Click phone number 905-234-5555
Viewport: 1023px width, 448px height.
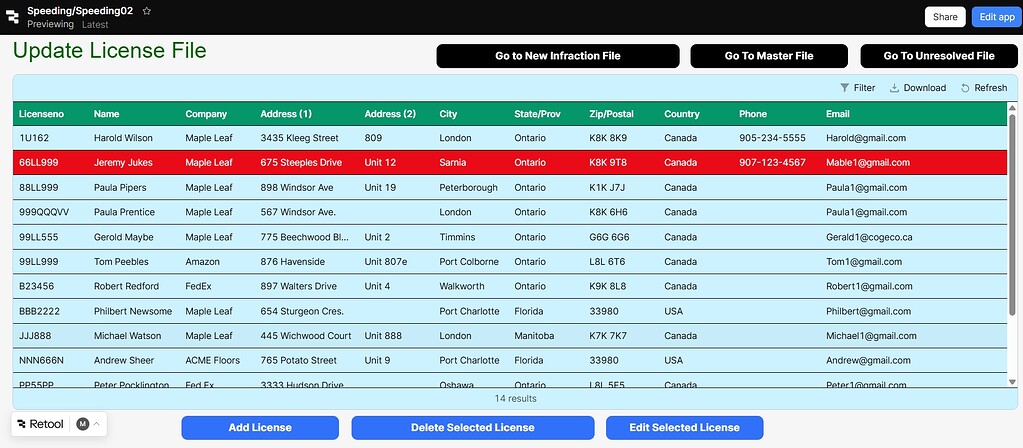click(x=772, y=138)
